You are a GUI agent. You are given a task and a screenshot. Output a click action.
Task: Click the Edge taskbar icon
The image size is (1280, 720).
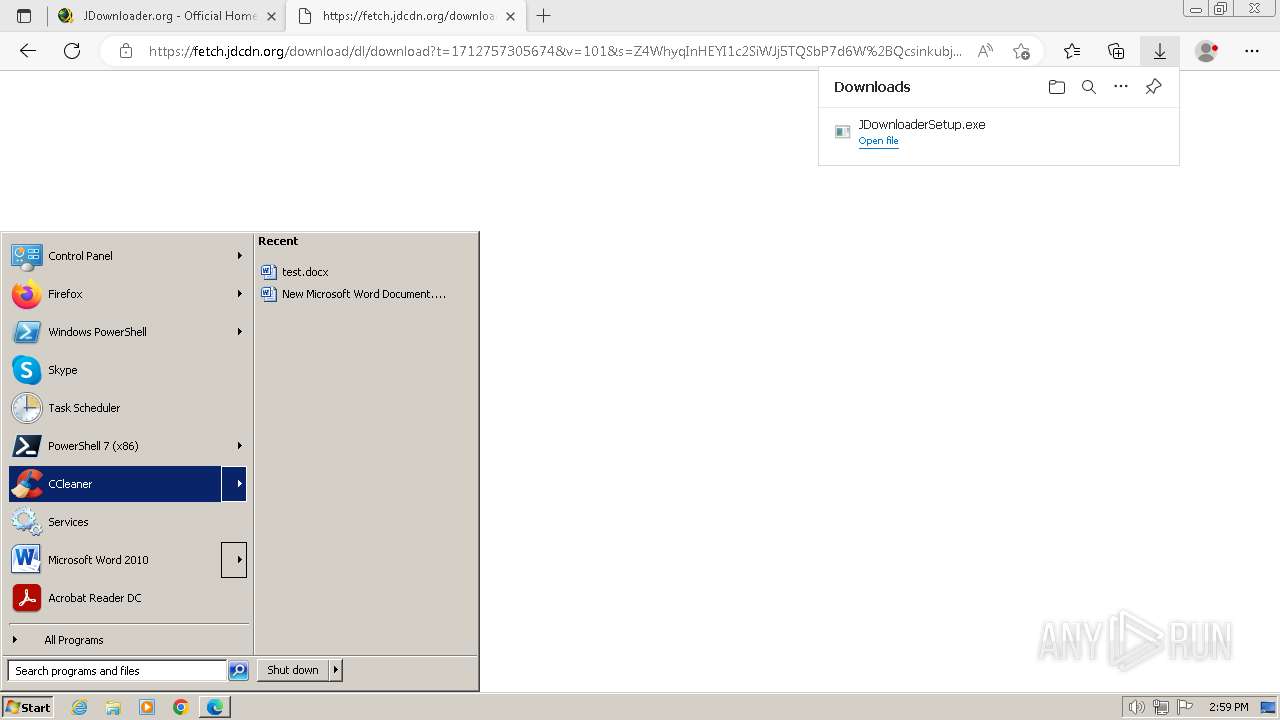point(215,707)
